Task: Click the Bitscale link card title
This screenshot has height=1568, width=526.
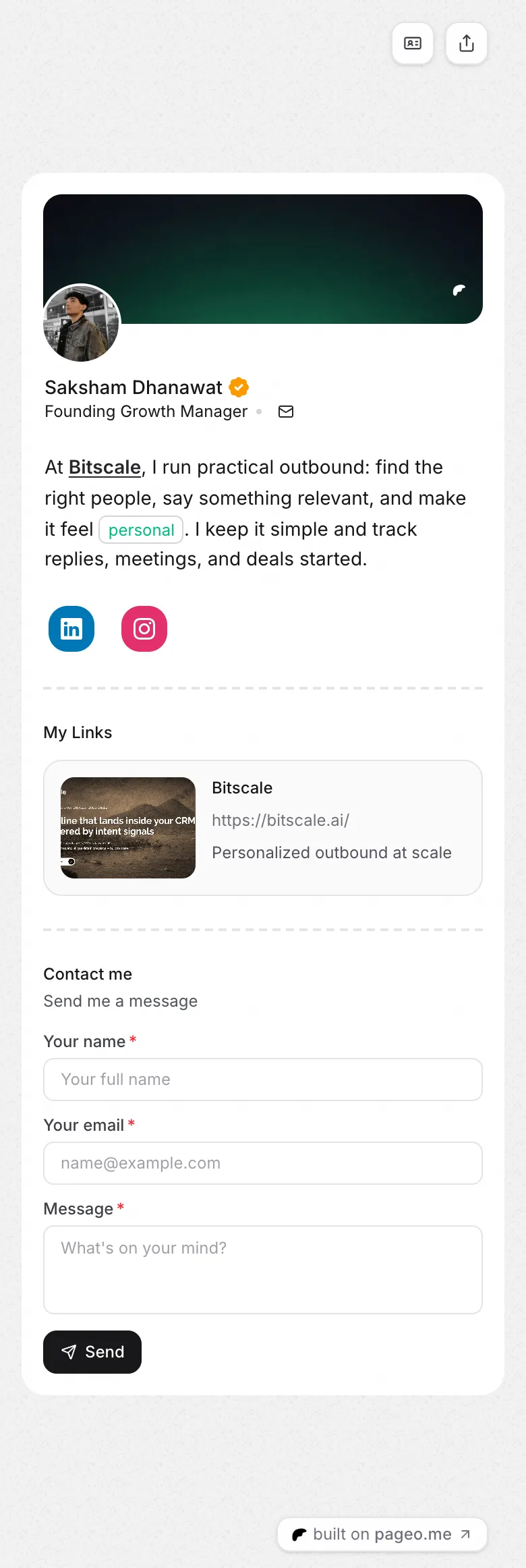Action: coord(242,788)
